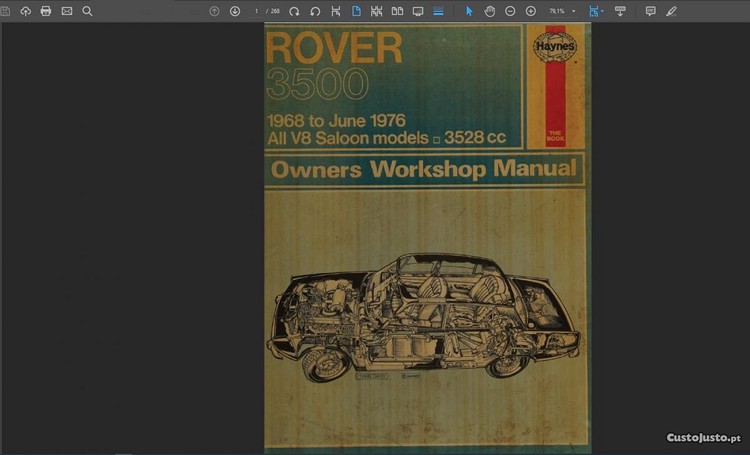
Task: Enable scrolling mode view
Action: [438, 11]
